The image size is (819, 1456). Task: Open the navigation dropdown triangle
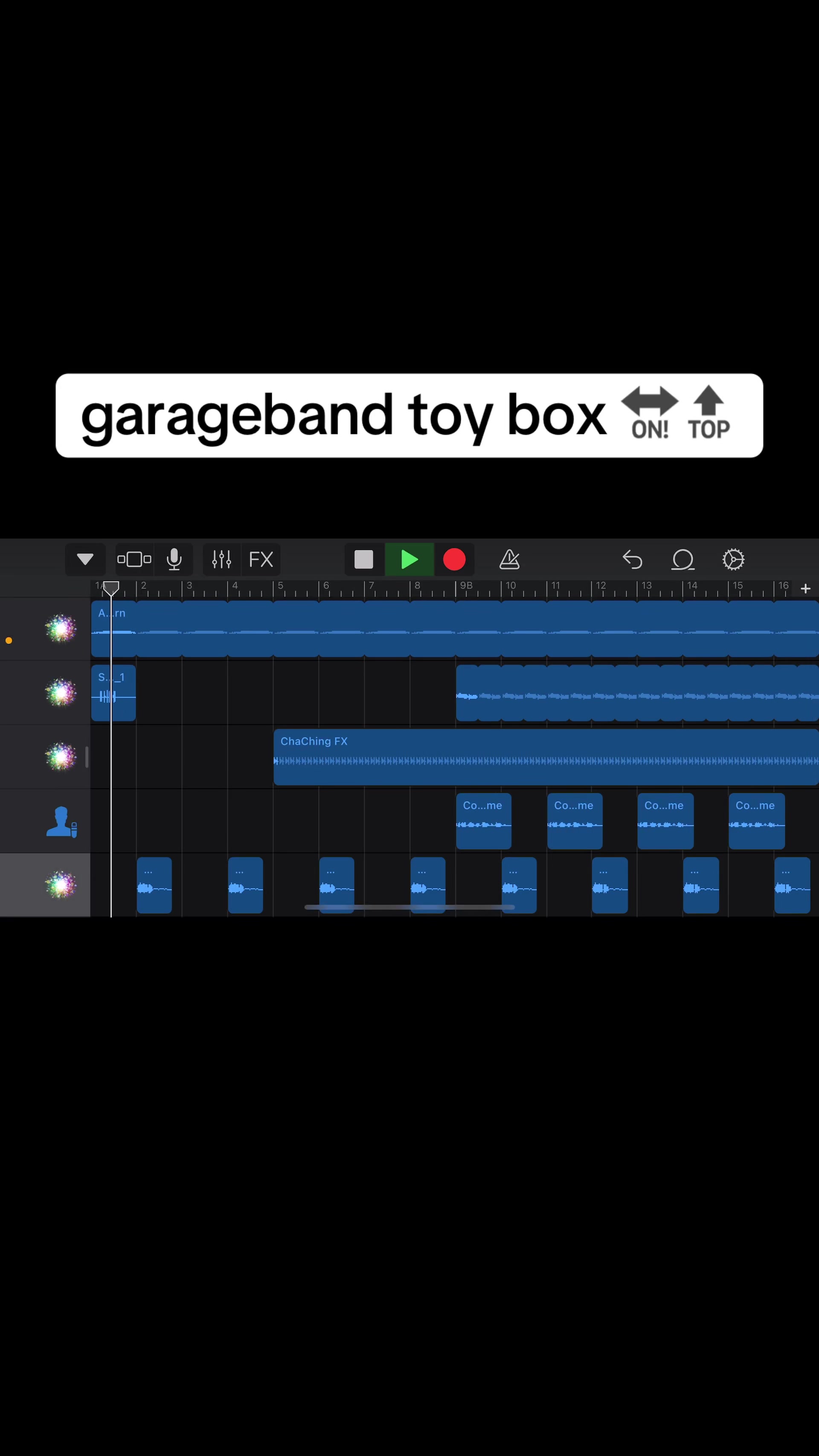[85, 559]
